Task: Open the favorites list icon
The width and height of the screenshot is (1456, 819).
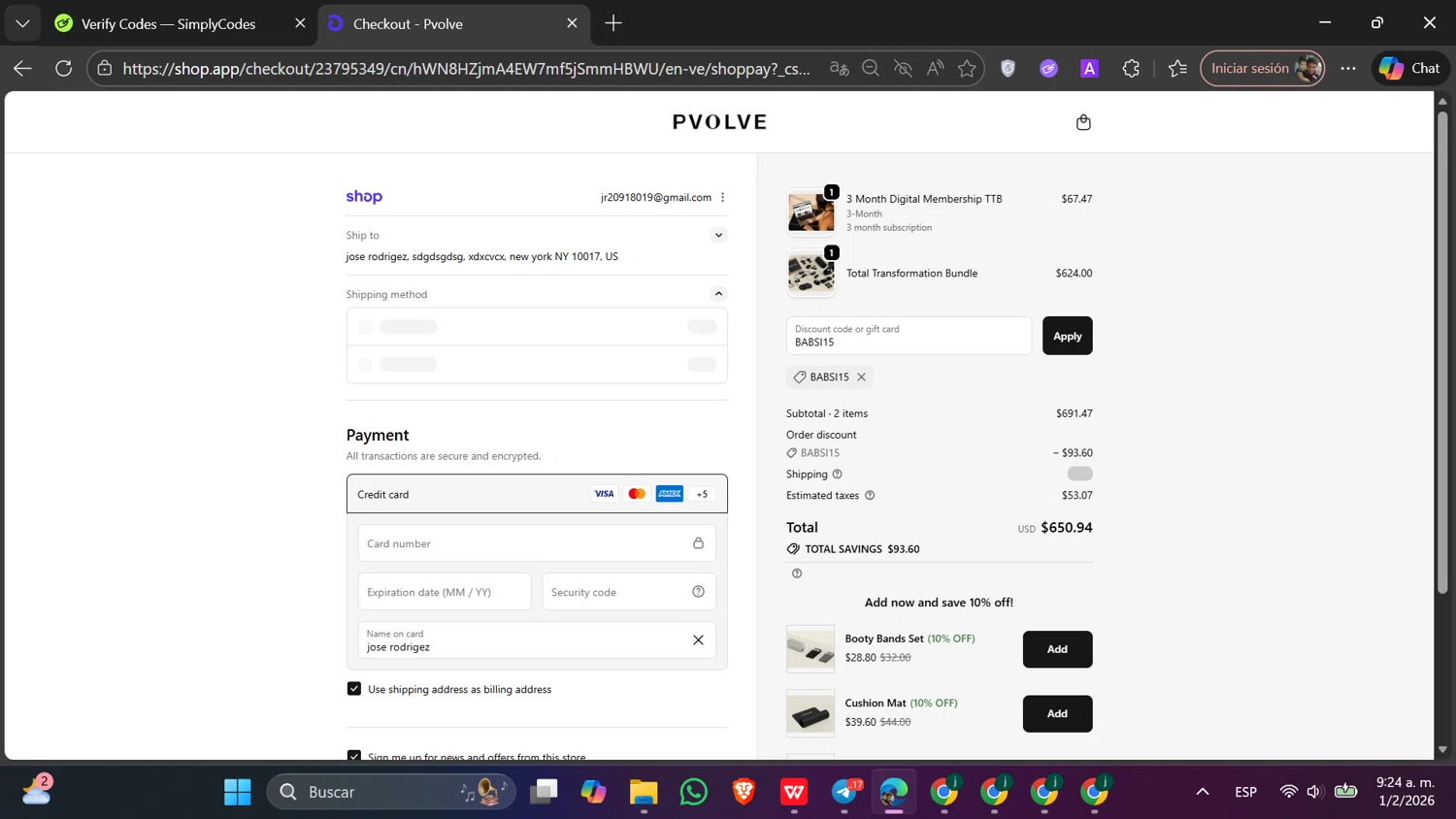Action: click(1177, 68)
